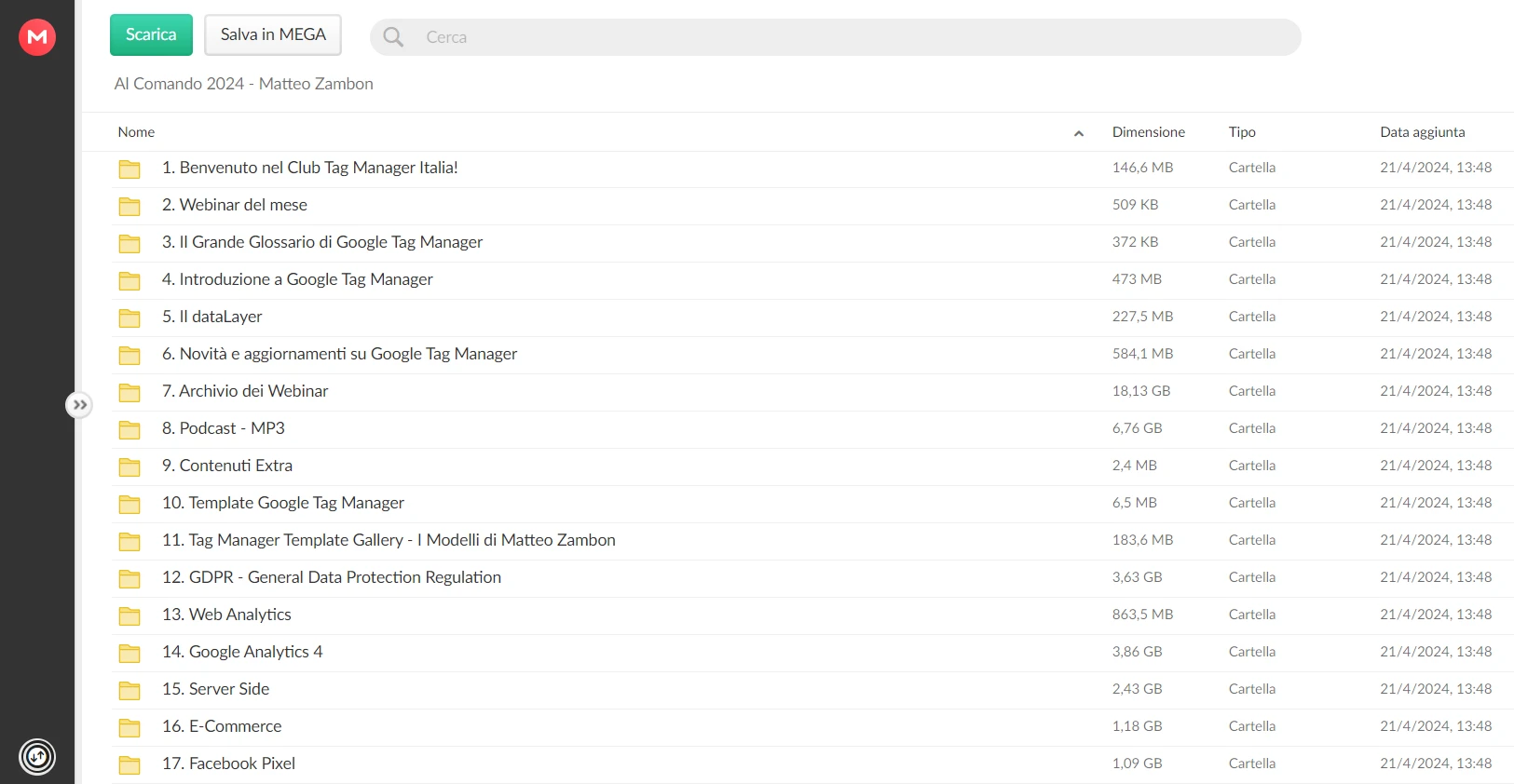
Task: Click folder icon of Introduzione a Google Tag Manager
Action: [130, 280]
